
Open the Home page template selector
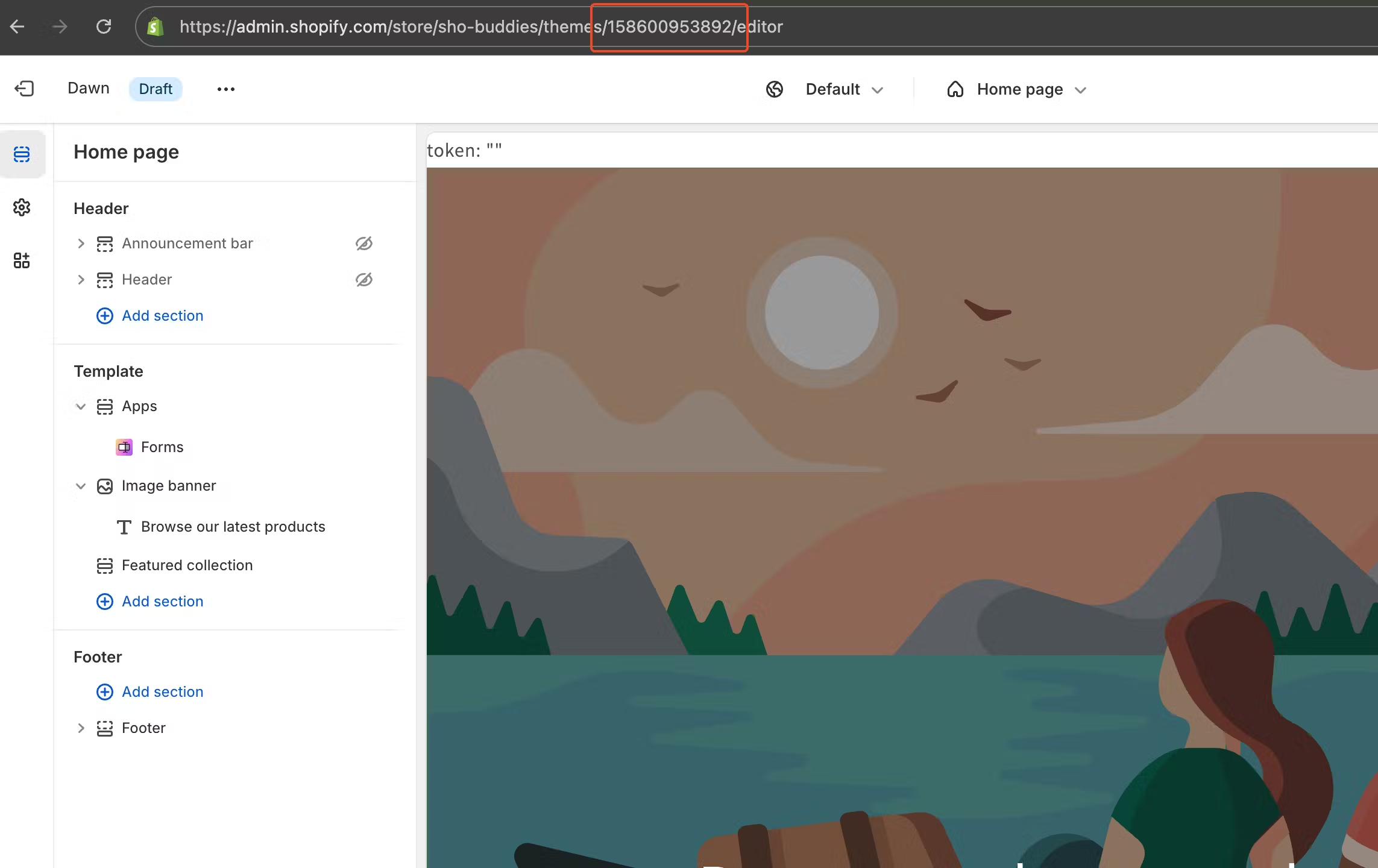[x=1030, y=89]
